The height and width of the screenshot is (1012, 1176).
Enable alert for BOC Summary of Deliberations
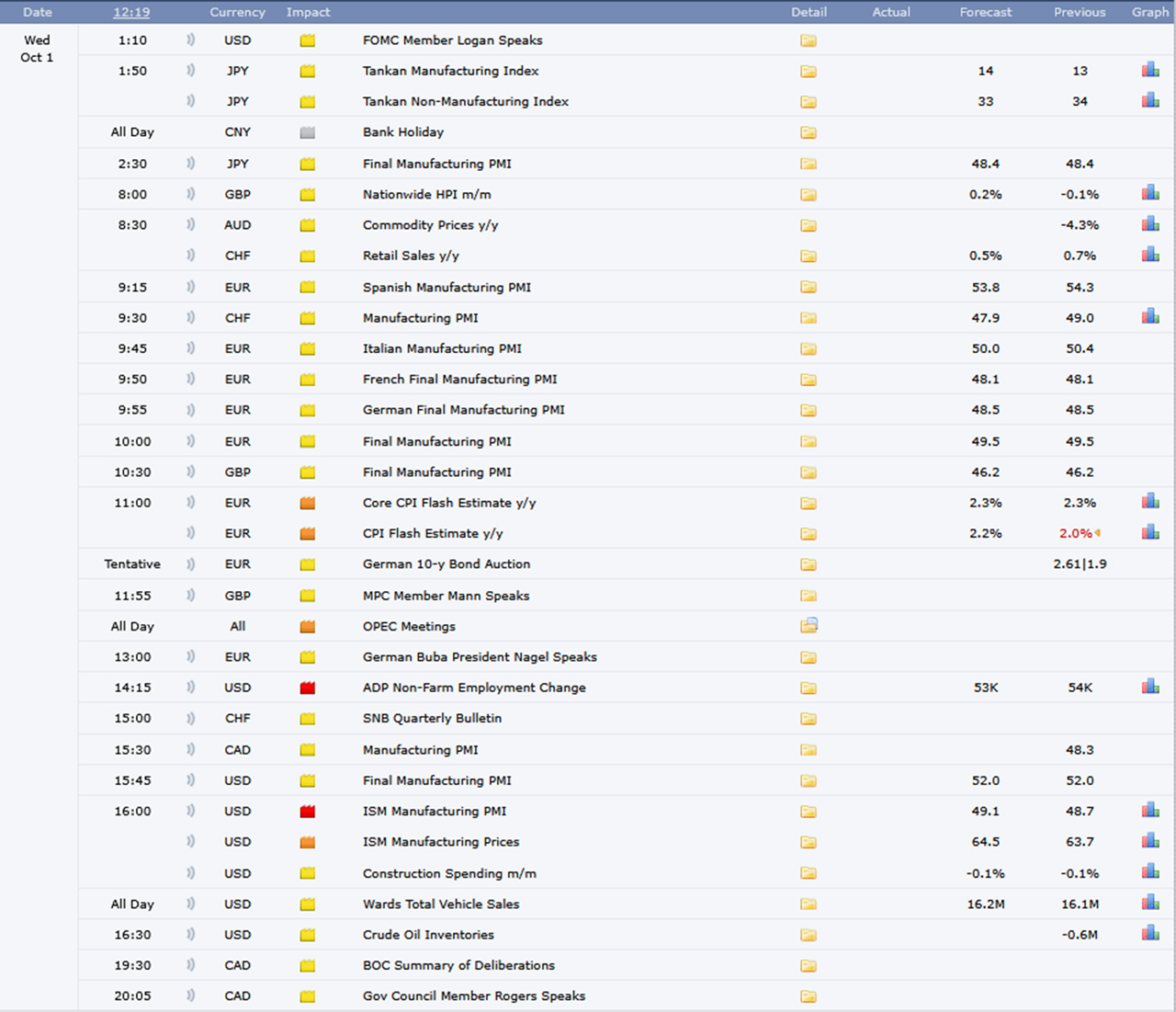click(x=190, y=965)
